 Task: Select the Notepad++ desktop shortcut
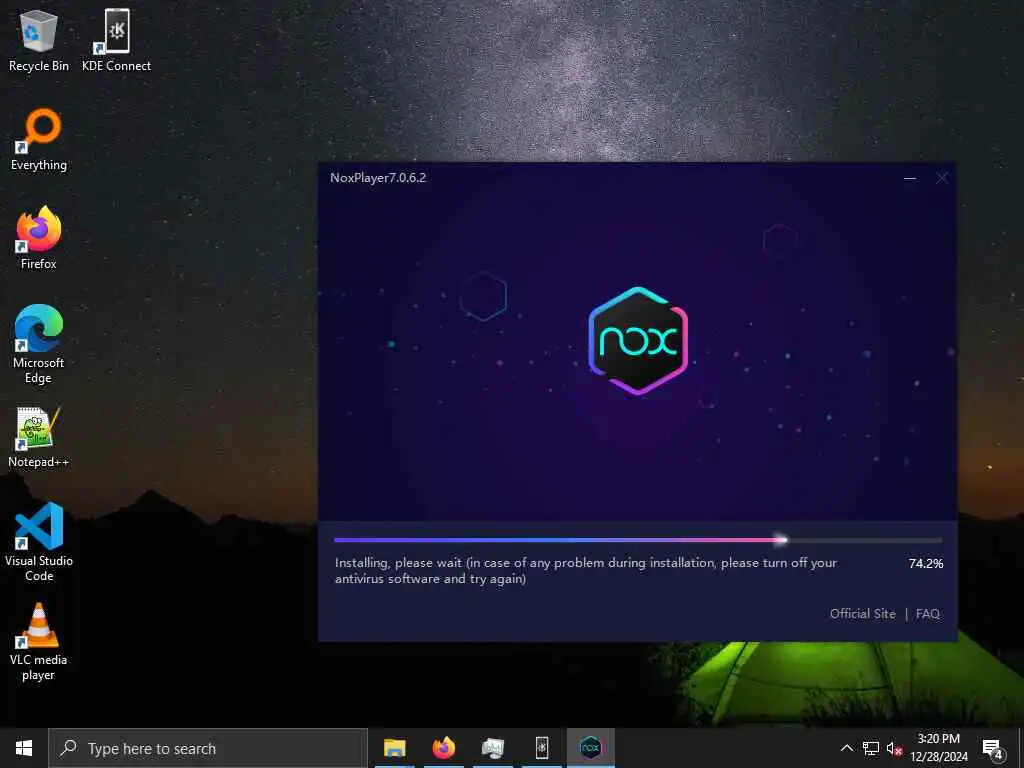point(39,437)
